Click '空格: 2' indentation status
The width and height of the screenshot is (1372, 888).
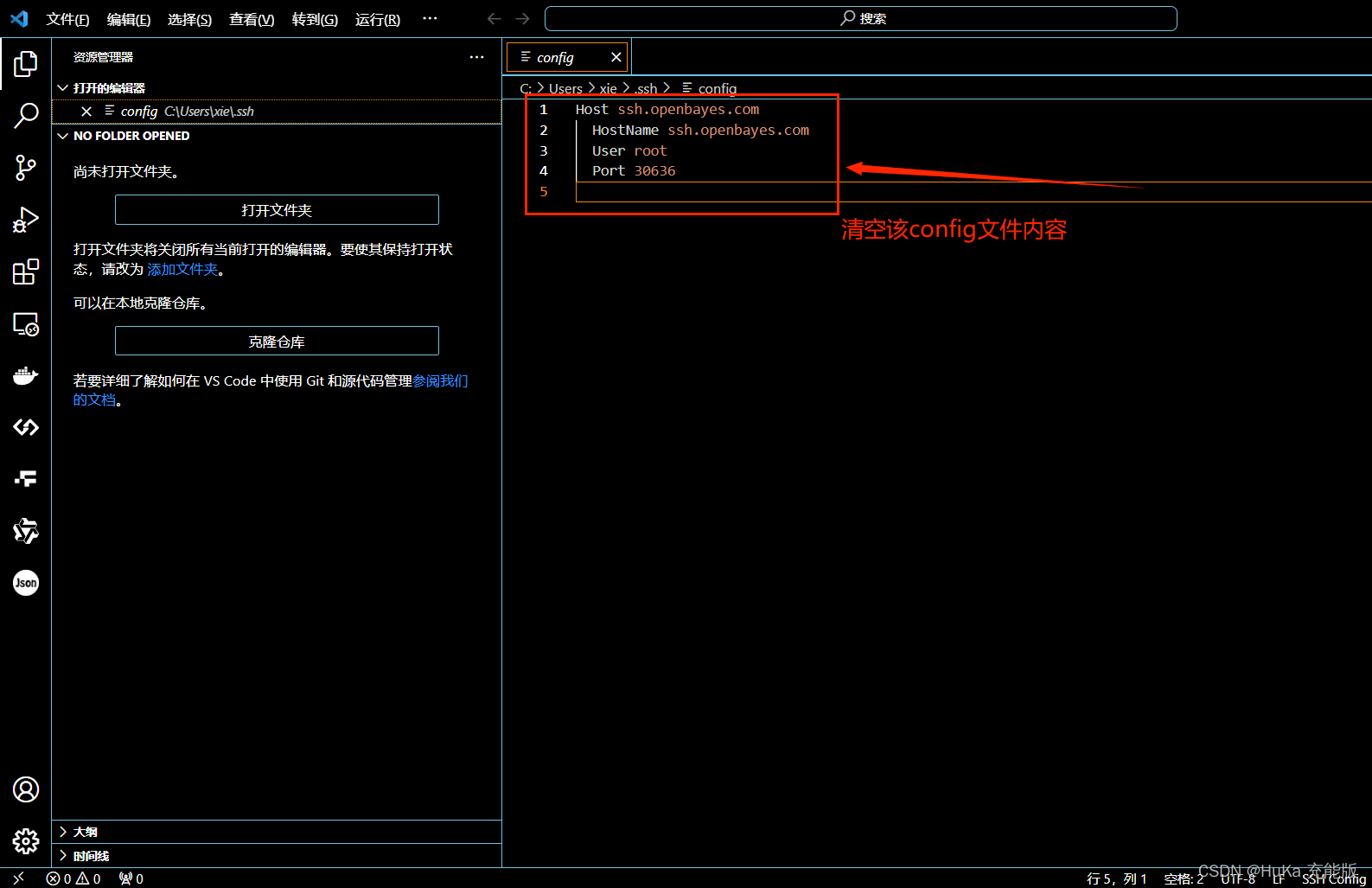[1184, 878]
